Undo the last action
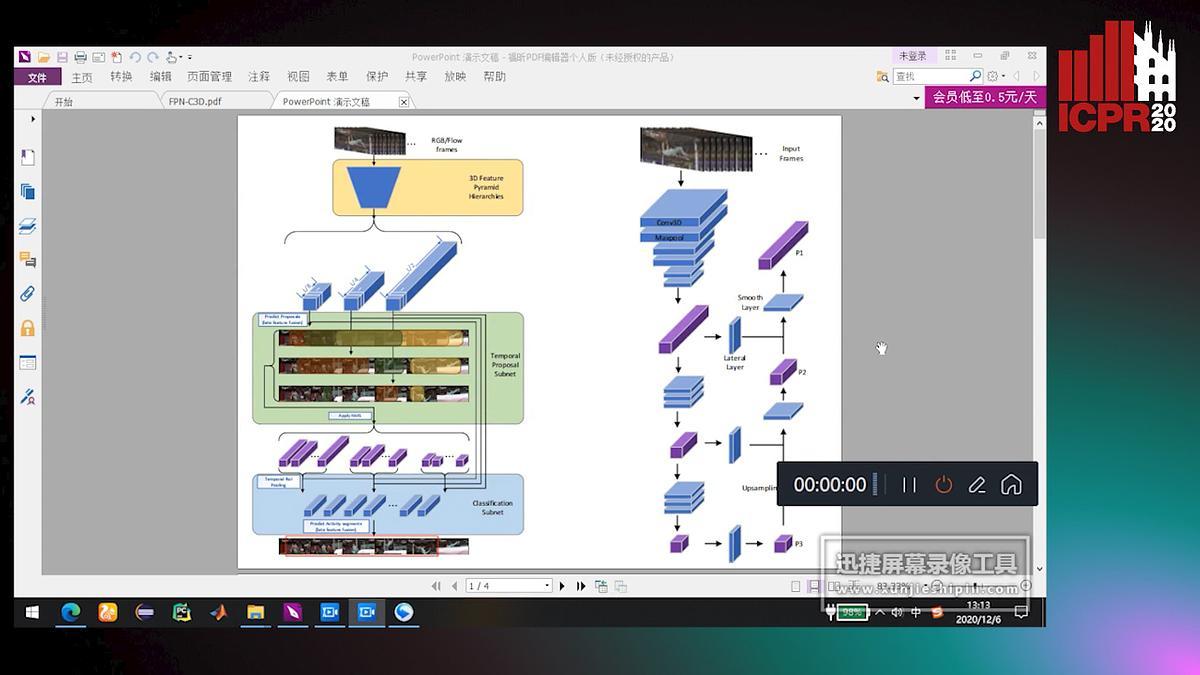The height and width of the screenshot is (675, 1200). [135, 57]
